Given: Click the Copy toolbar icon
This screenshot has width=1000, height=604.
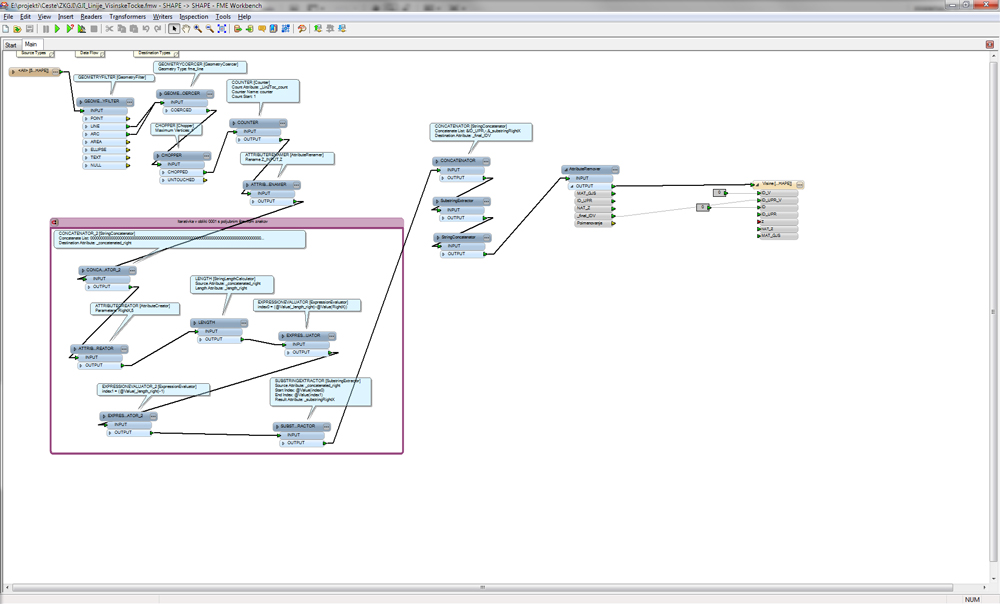Looking at the screenshot, I should point(121,29).
